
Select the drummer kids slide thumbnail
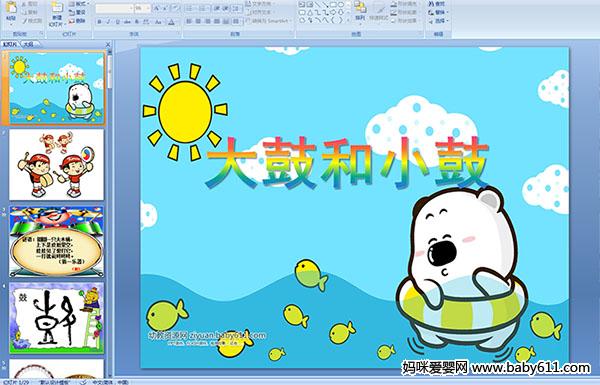[x=56, y=165]
